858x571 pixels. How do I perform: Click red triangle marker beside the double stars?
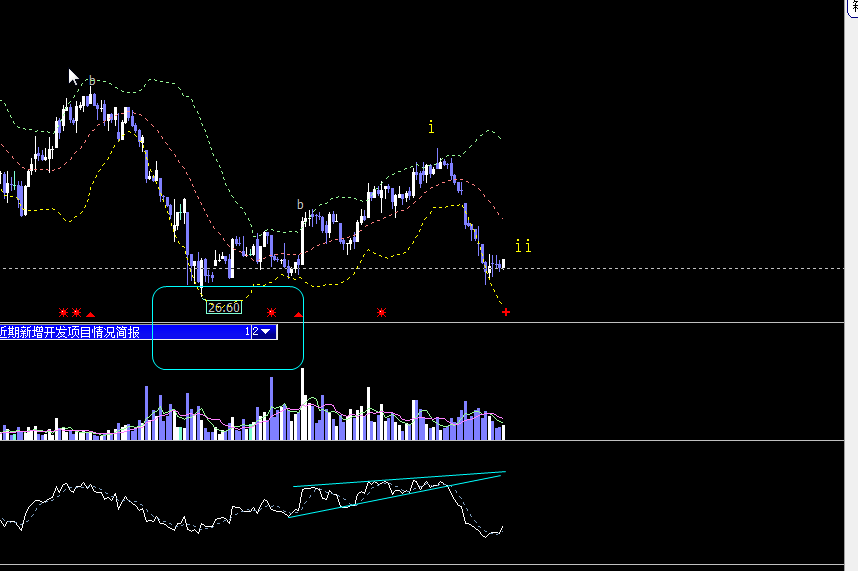[x=91, y=314]
